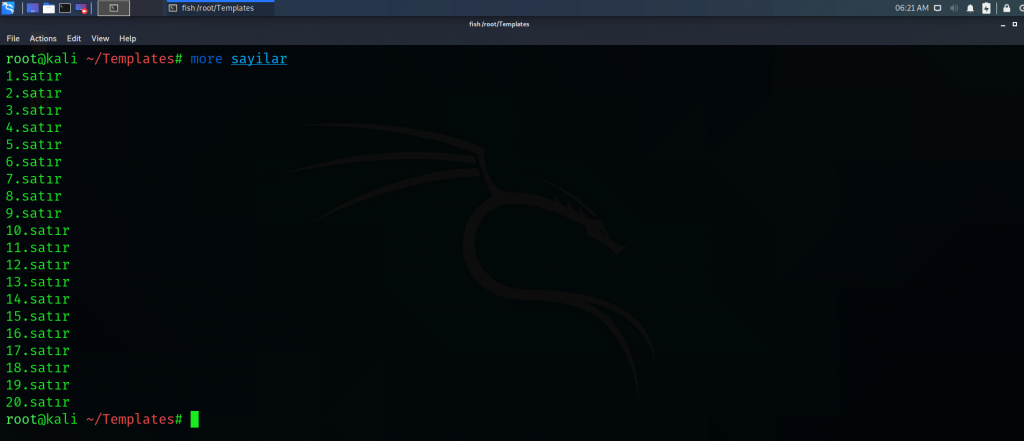Open the file manager folder icon
This screenshot has width=1024, height=441.
(x=48, y=8)
